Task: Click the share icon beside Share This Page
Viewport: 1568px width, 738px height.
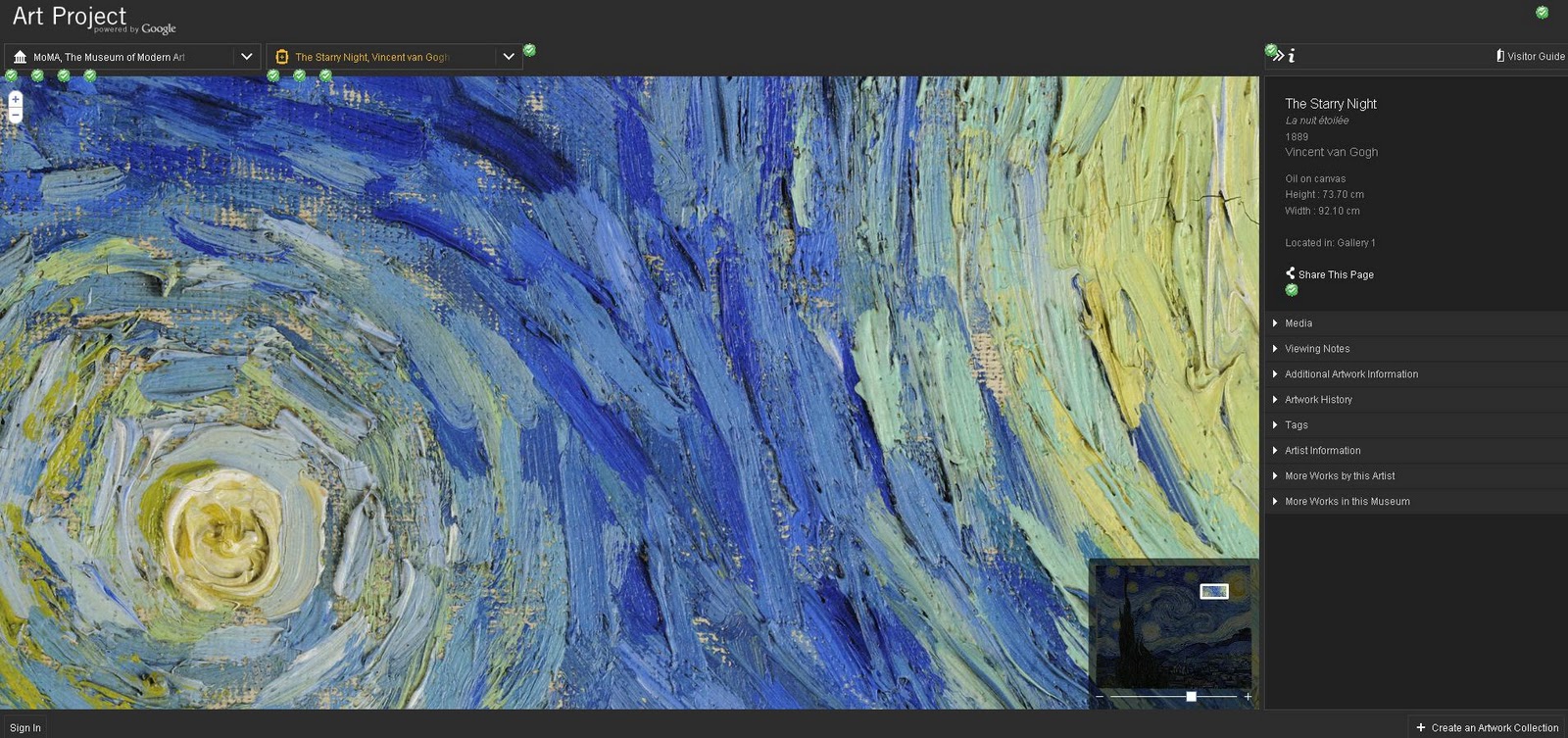Action: 1291,273
